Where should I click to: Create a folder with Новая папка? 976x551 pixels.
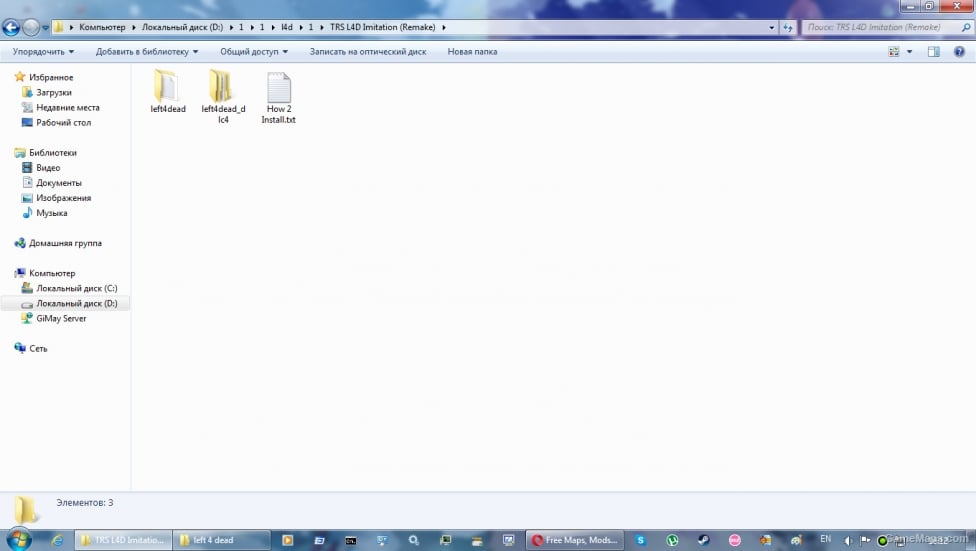click(x=472, y=52)
